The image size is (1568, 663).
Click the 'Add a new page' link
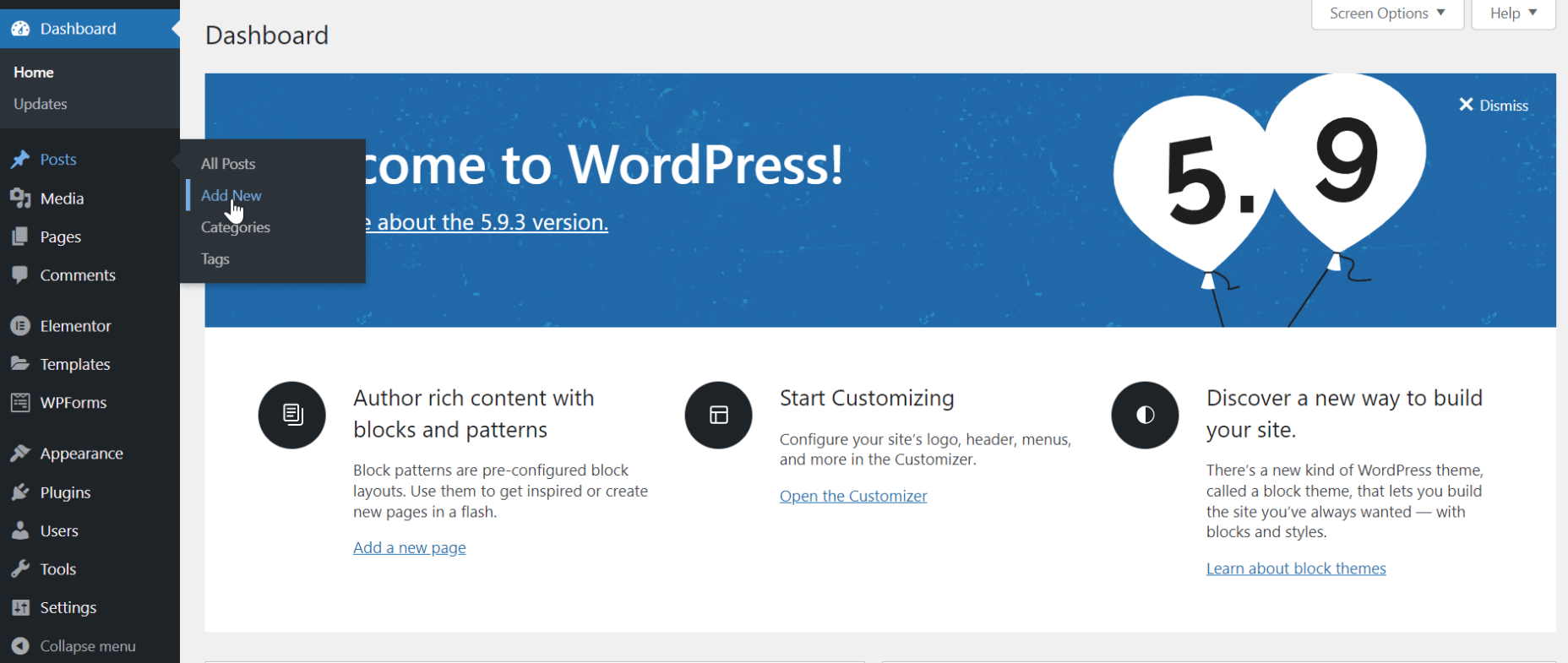point(410,547)
